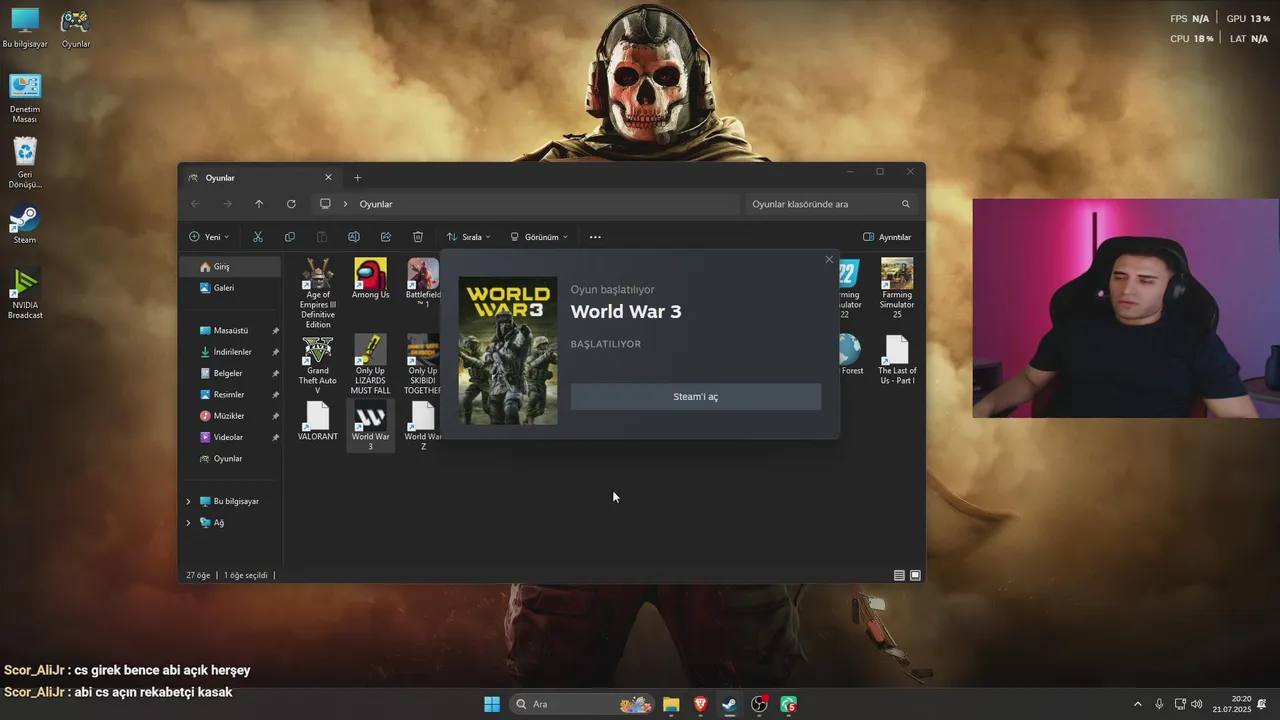Open İndirilenler in the sidebar

tap(231, 352)
